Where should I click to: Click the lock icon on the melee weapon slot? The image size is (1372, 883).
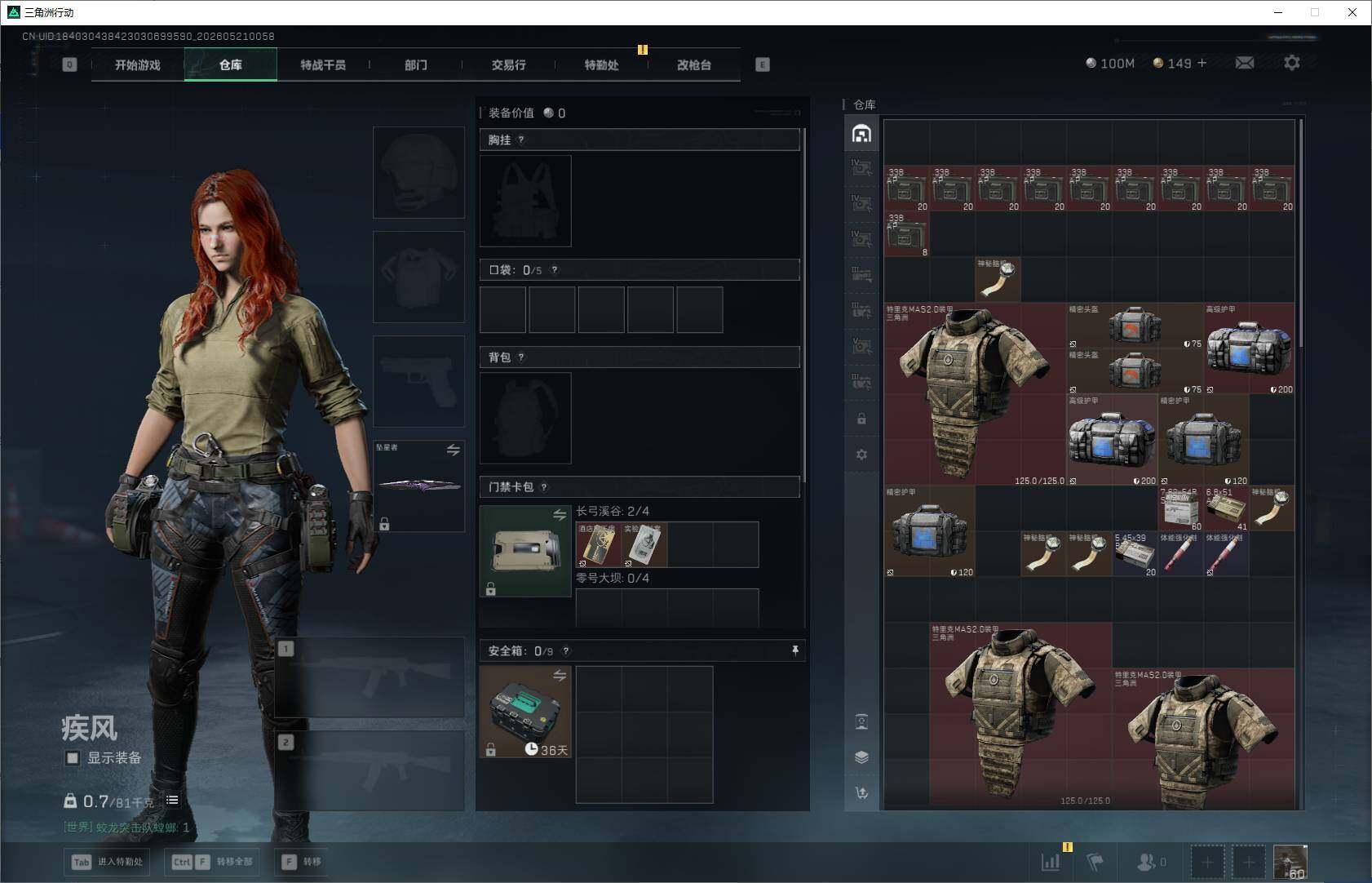(384, 523)
